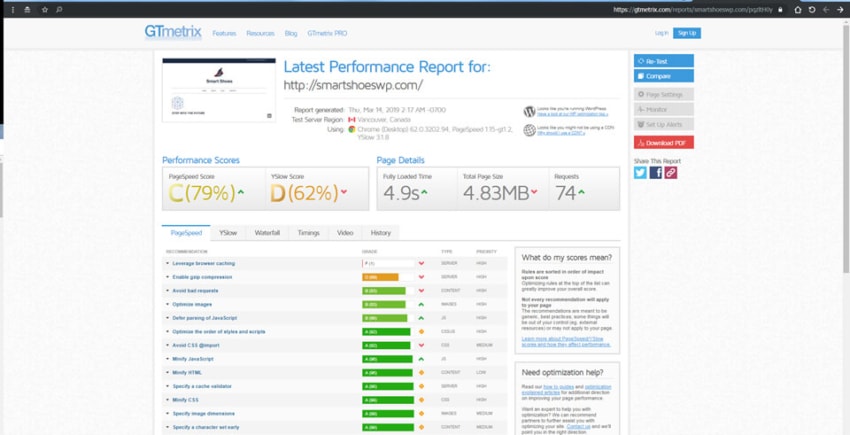
Task: Expand the Optimize order of styles and scripts arrow
Action: pyautogui.click(x=168, y=331)
